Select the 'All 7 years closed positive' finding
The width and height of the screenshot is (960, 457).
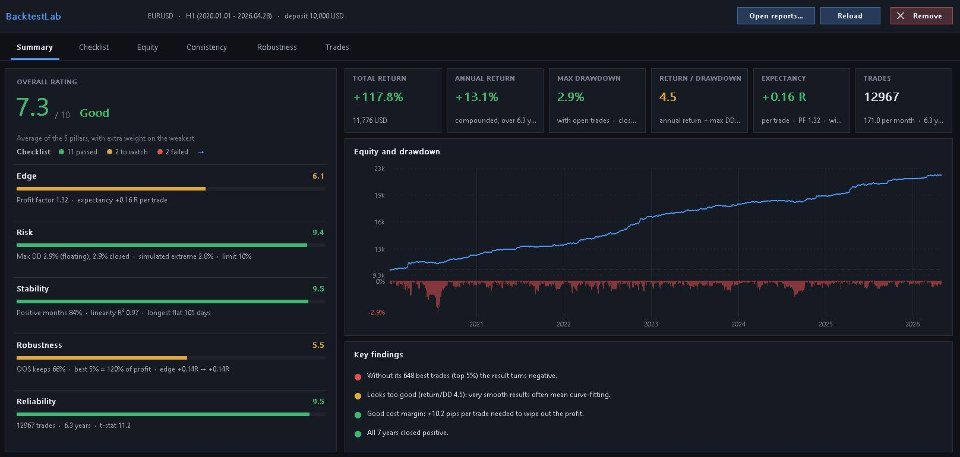[407, 433]
